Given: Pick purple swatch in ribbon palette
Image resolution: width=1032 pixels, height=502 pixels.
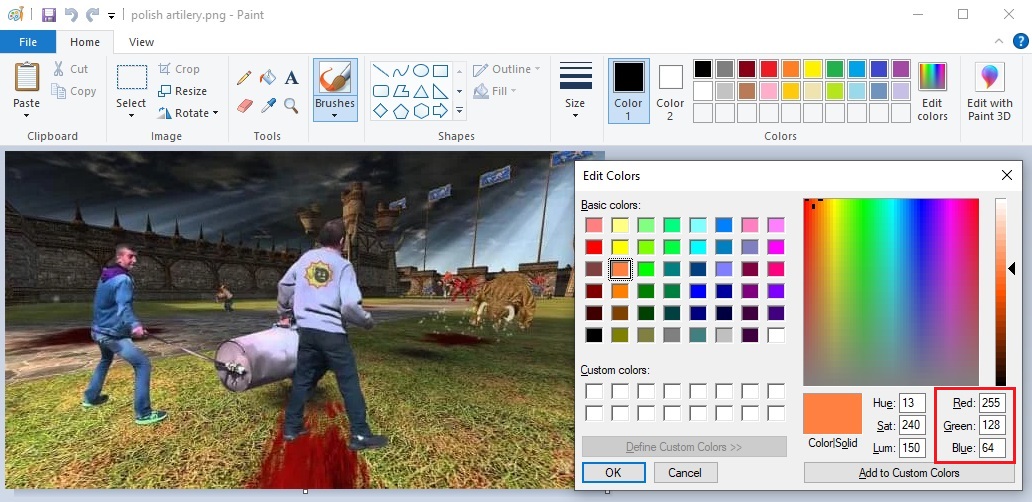Looking at the screenshot, I should tap(901, 68).
